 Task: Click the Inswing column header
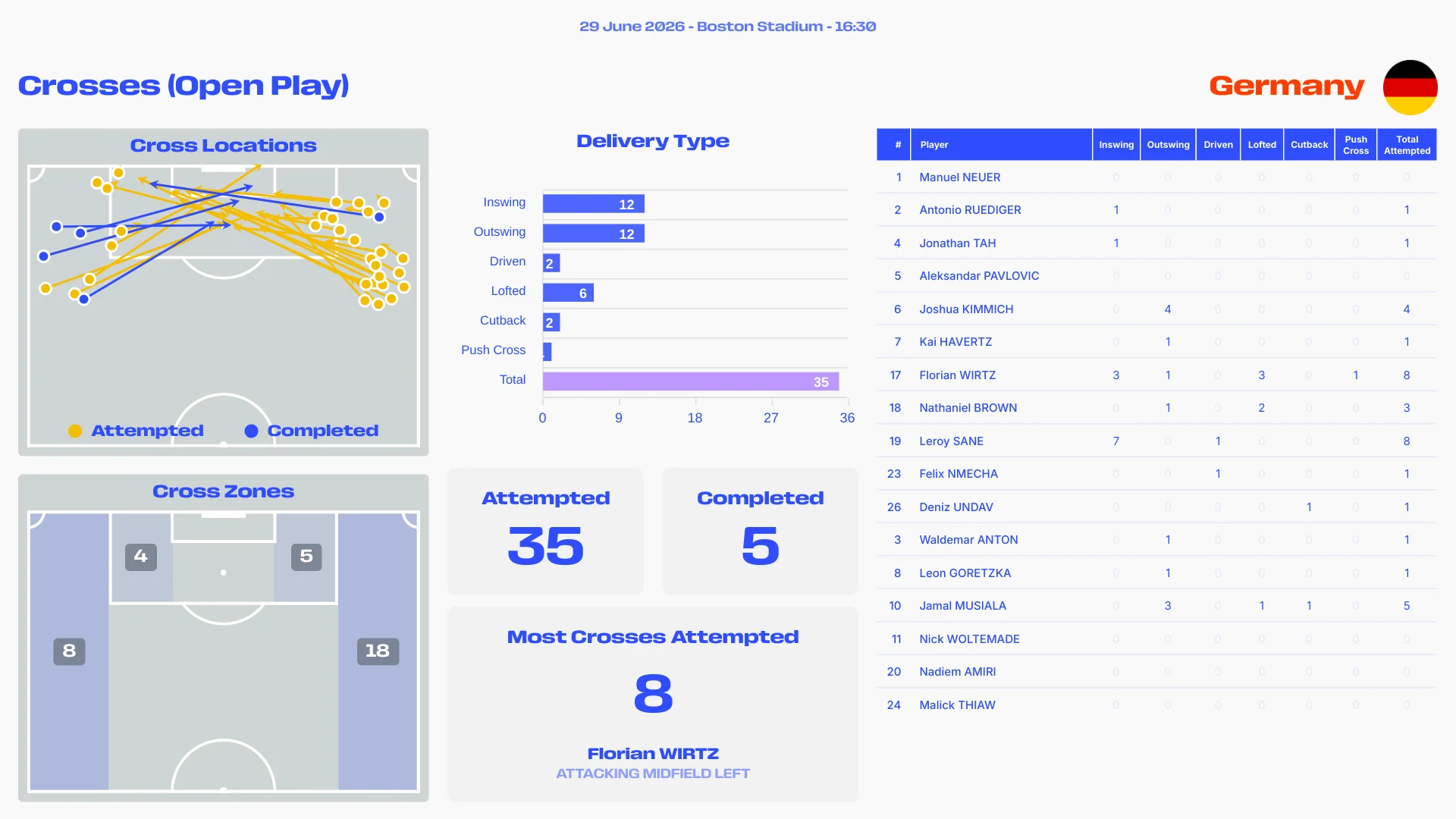(x=1116, y=145)
